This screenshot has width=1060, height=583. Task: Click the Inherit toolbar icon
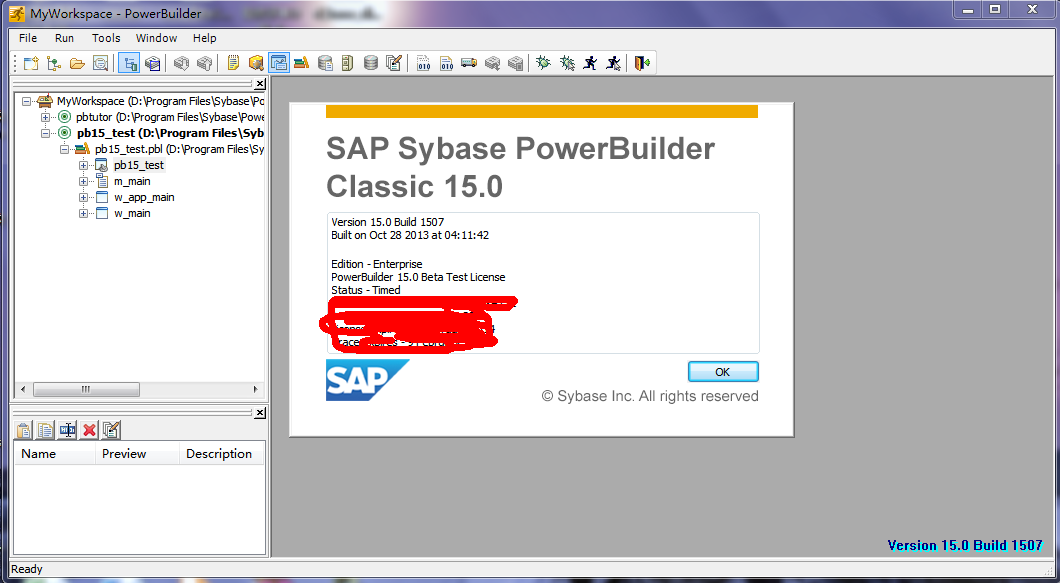pos(54,63)
